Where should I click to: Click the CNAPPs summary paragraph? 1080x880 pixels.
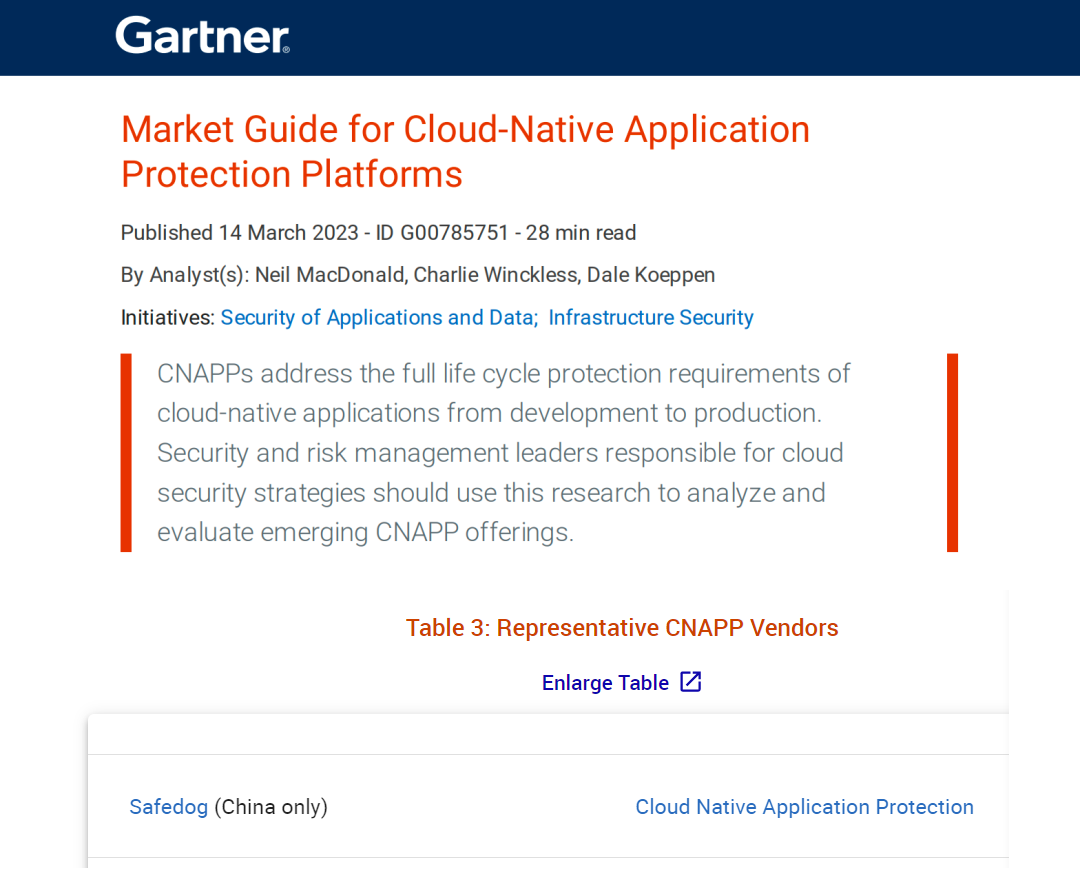coord(503,452)
